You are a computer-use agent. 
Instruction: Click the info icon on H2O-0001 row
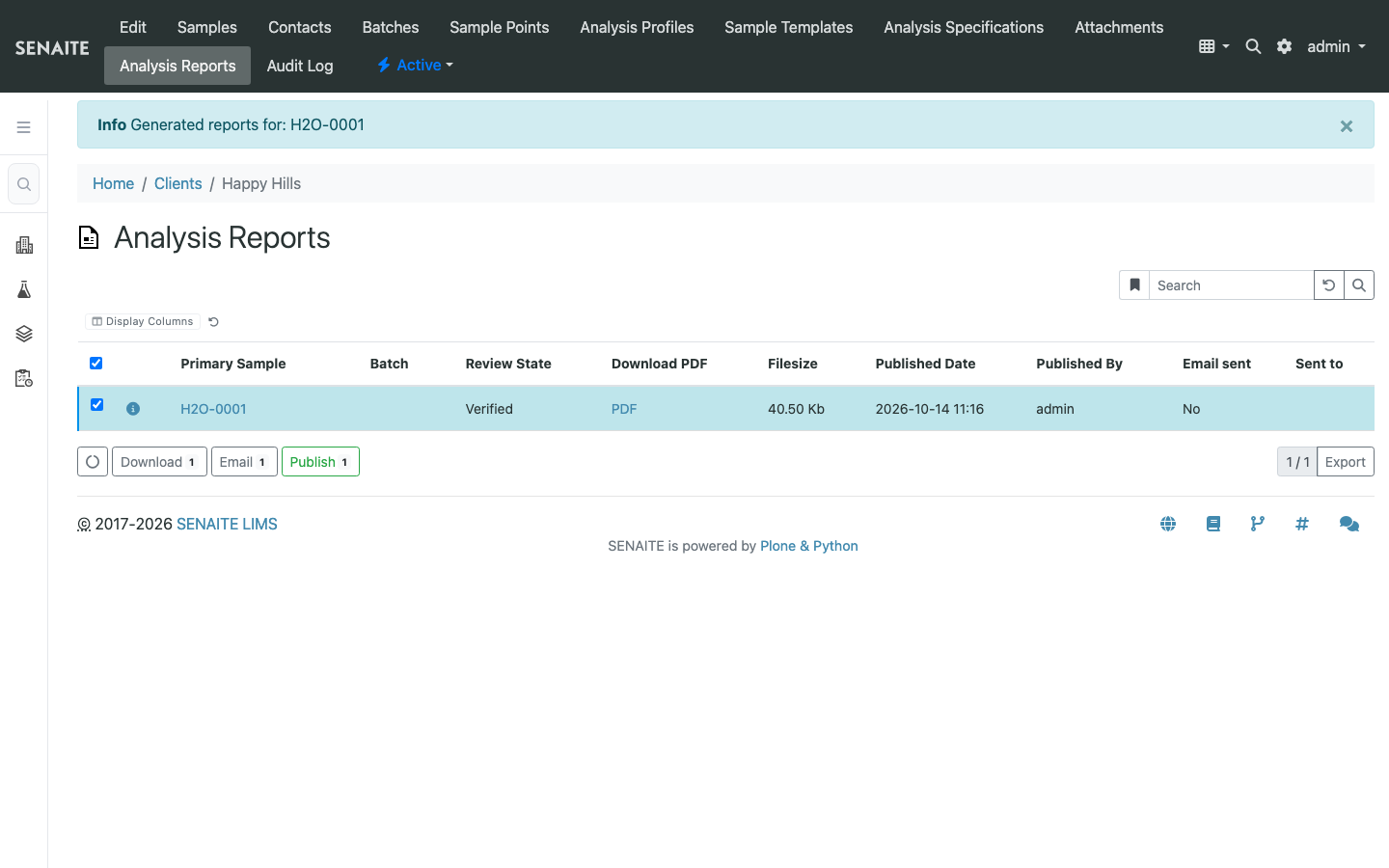133,409
